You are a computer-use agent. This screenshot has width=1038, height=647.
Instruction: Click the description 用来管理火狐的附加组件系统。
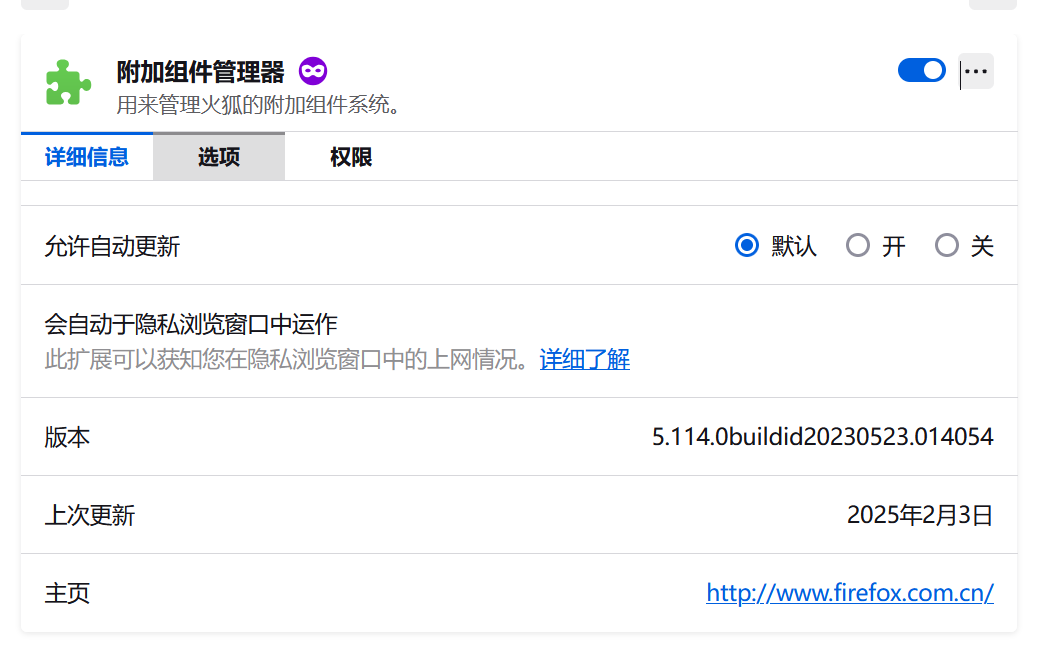258,105
